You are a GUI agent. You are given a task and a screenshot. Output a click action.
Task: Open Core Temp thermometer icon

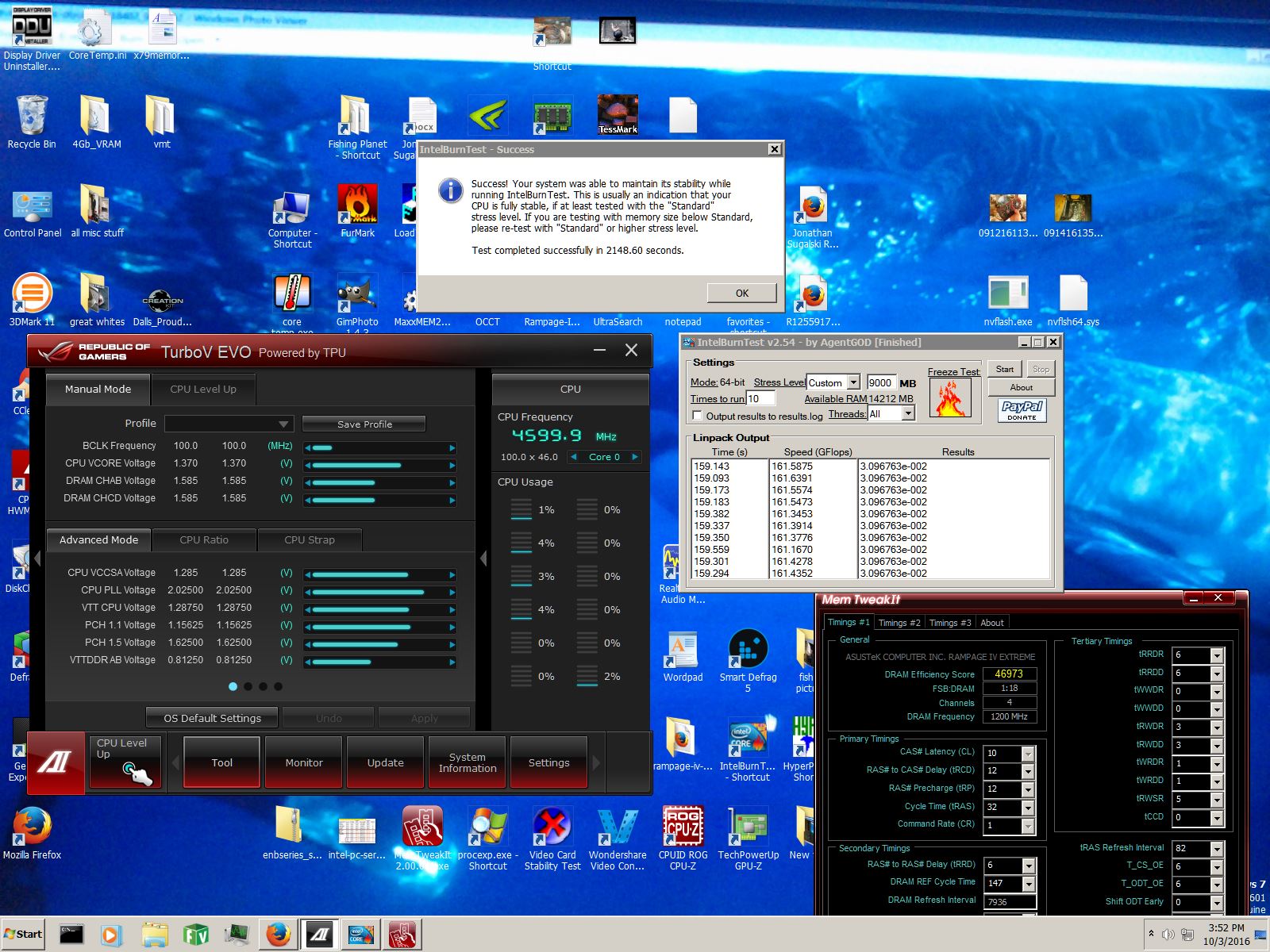coord(292,294)
